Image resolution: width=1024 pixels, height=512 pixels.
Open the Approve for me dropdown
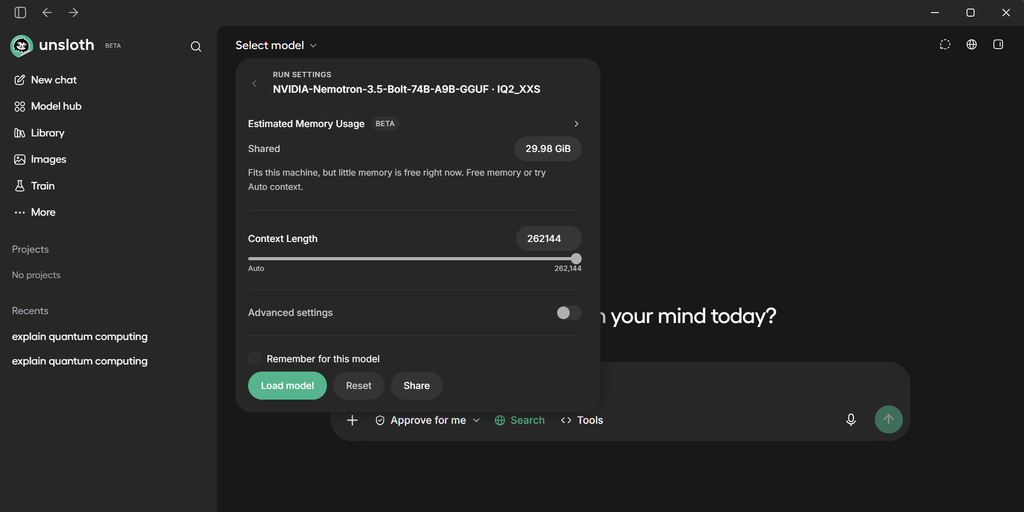(427, 421)
